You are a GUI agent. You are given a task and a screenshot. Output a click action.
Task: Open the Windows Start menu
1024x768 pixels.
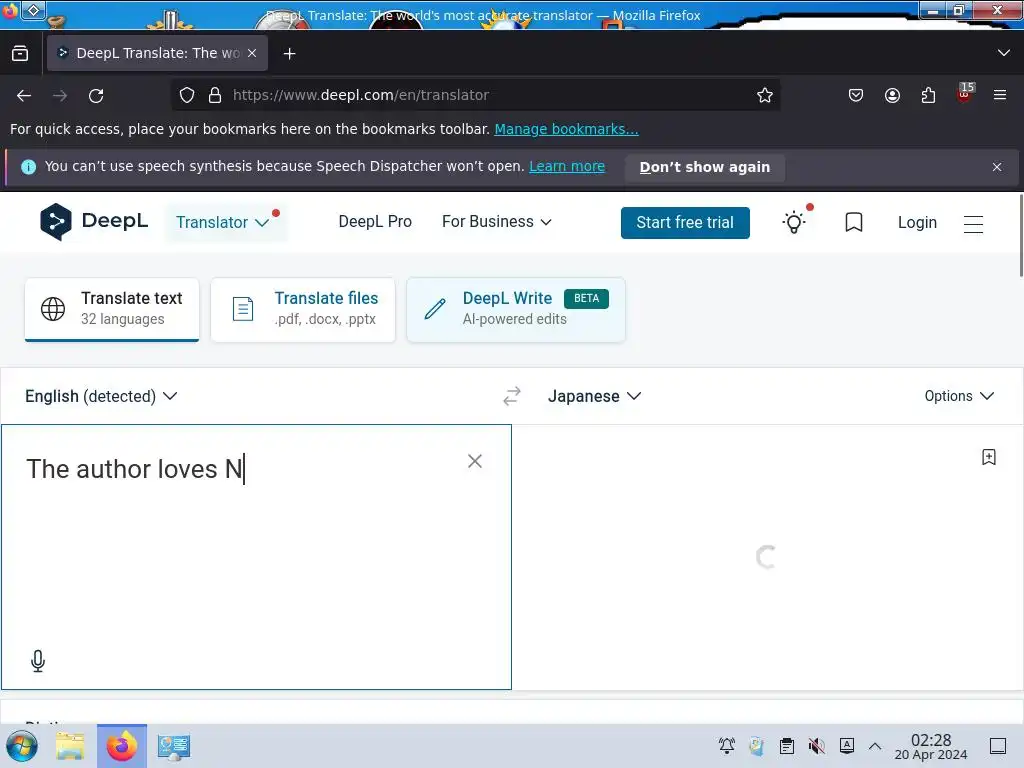click(21, 746)
